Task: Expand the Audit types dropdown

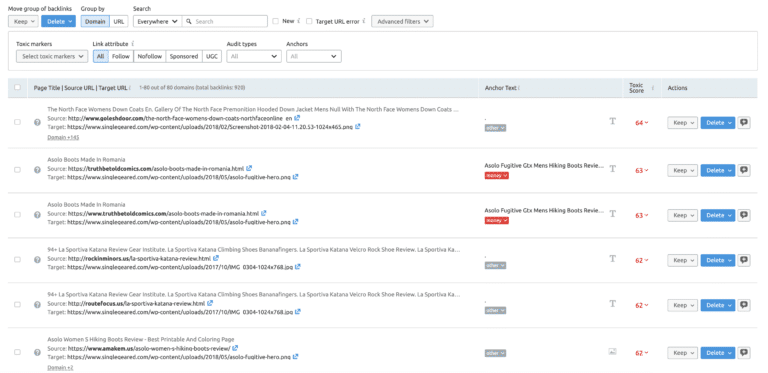Action: tap(254, 56)
